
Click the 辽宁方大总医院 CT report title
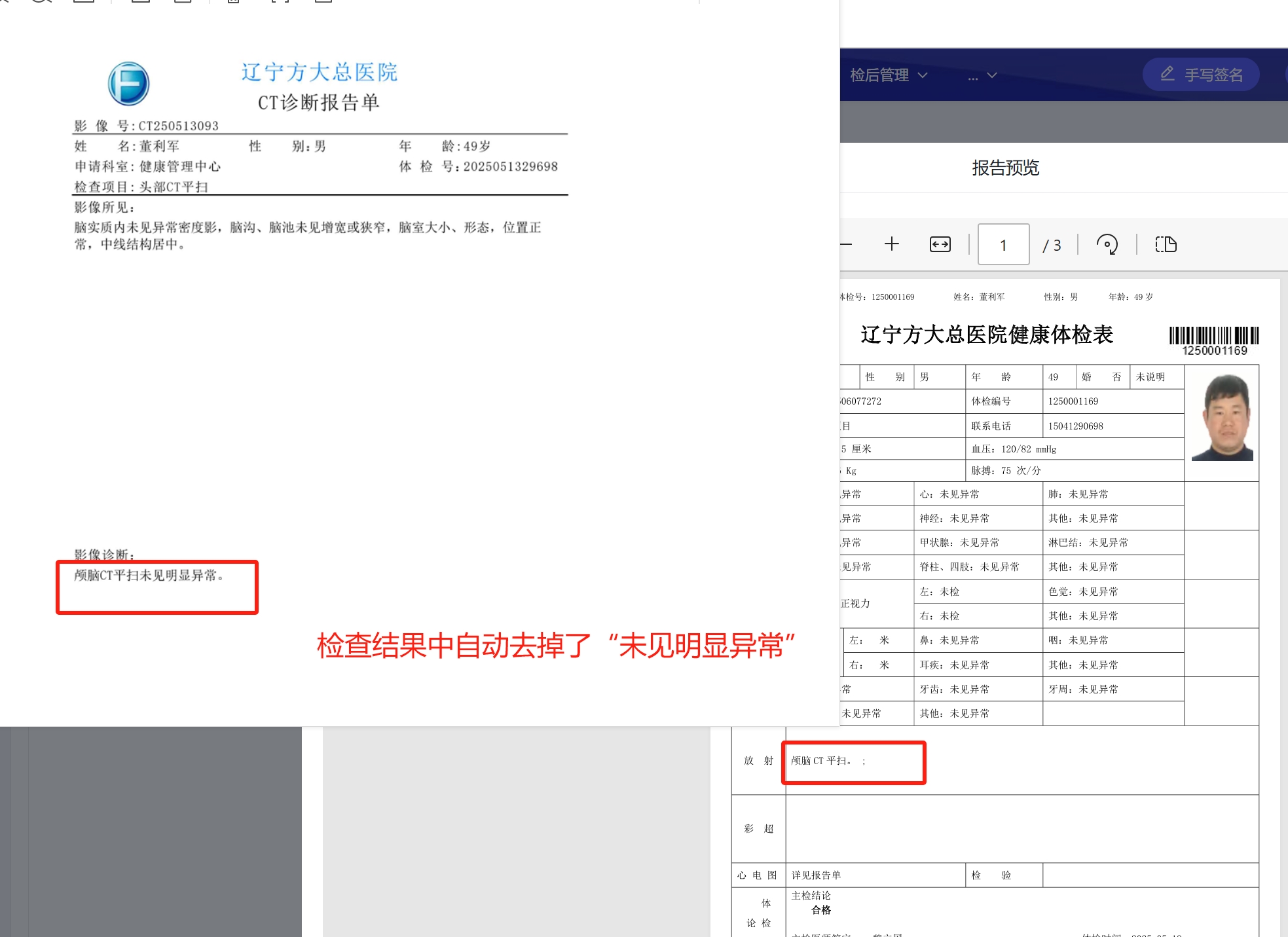(x=319, y=72)
